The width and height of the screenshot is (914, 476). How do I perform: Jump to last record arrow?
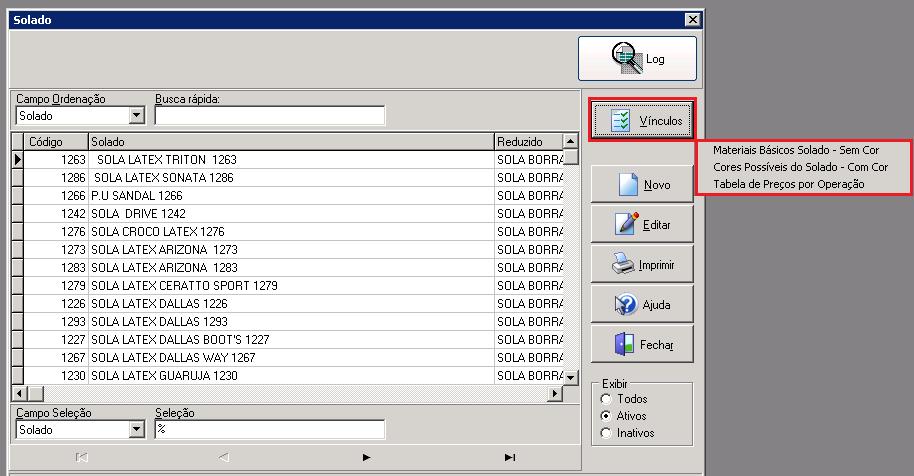pos(509,457)
